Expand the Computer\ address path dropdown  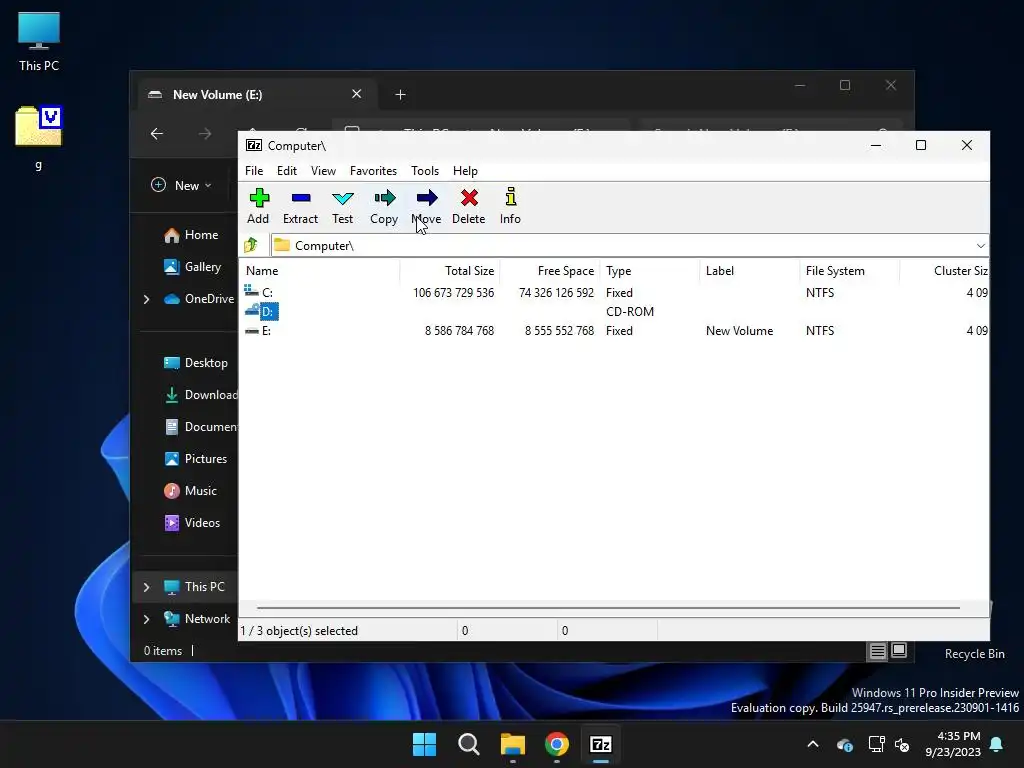pyautogui.click(x=980, y=246)
